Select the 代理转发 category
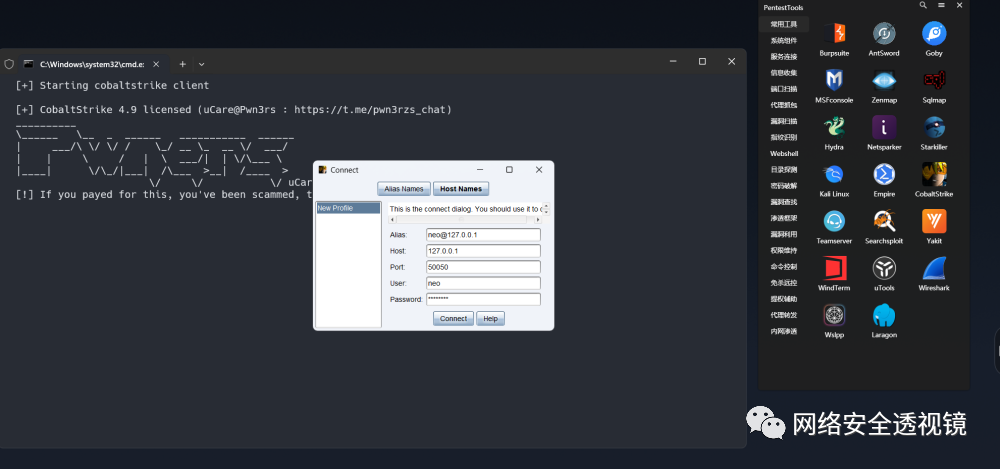 pos(784,315)
